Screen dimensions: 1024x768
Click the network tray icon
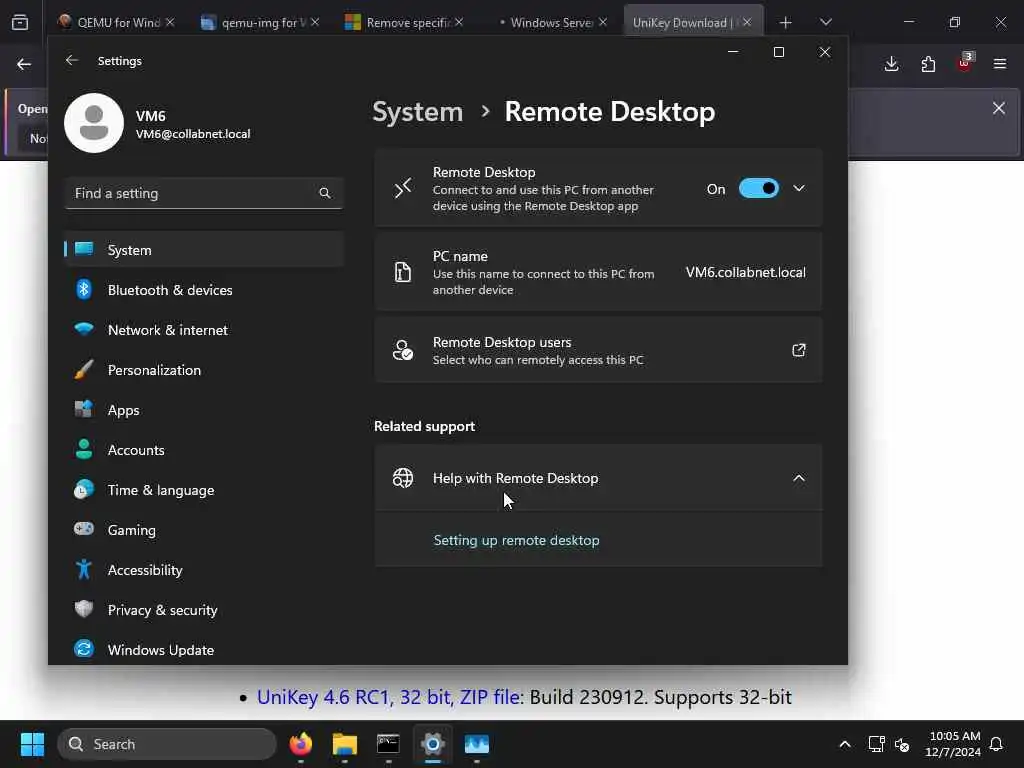tap(876, 744)
